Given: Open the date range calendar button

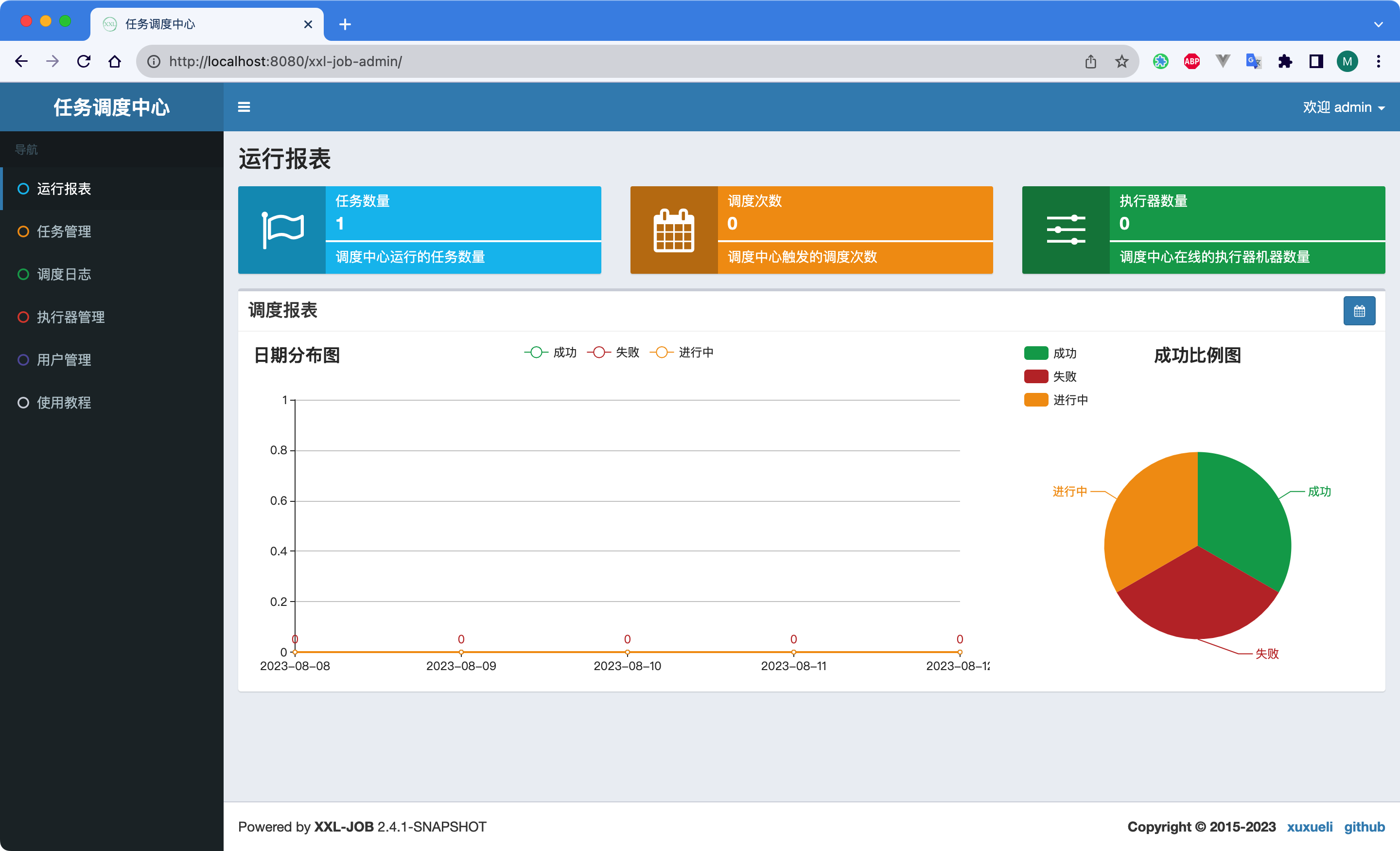Looking at the screenshot, I should tap(1359, 311).
